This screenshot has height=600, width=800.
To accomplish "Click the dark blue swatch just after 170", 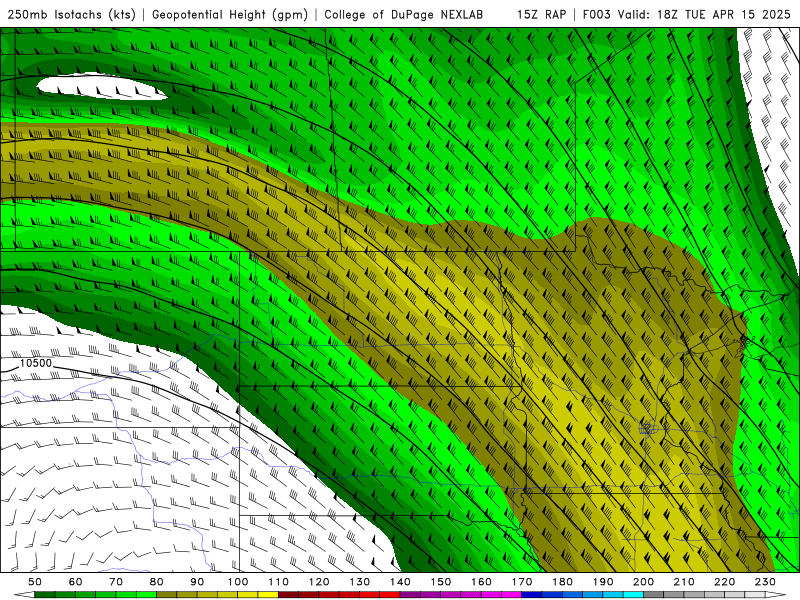I will 532,594.
